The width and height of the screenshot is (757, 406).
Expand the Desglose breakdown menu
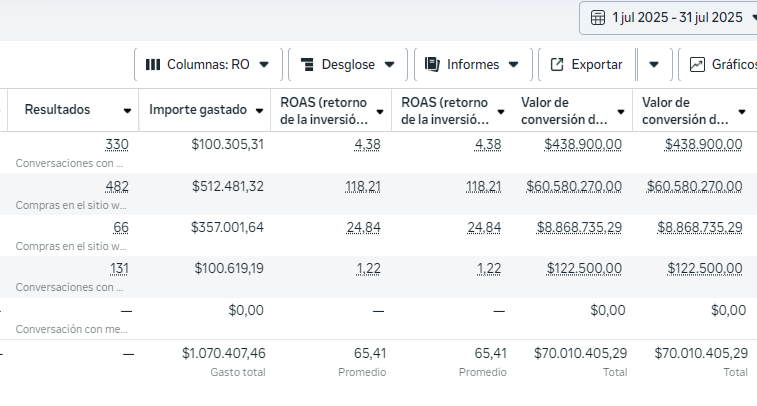(x=347, y=64)
